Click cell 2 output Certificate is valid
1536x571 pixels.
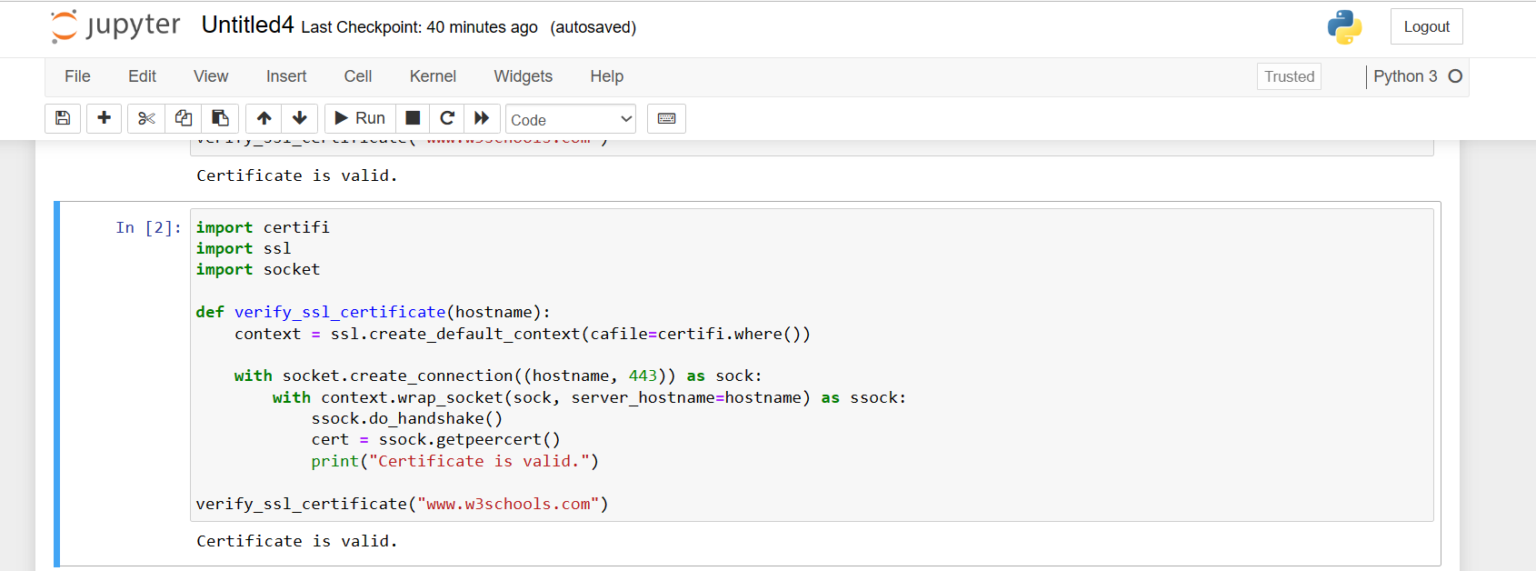[x=297, y=541]
